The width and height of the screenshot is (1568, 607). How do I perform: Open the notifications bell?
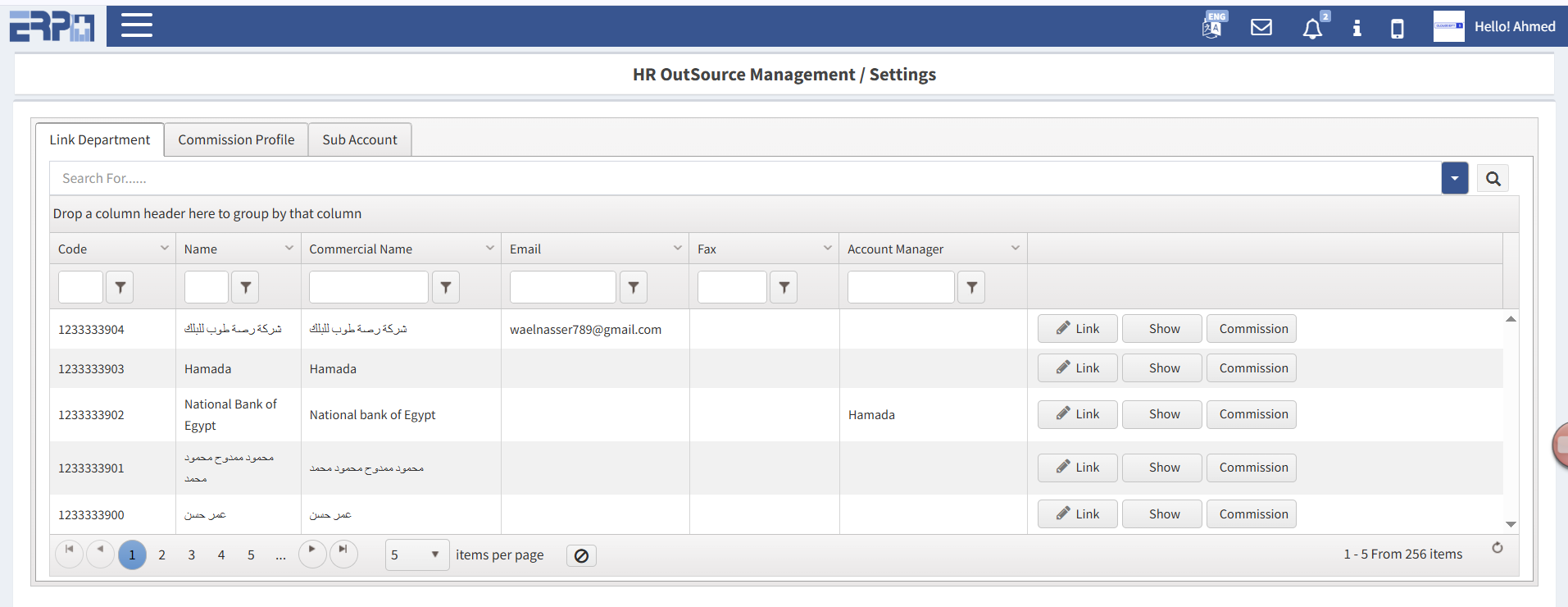tap(1312, 29)
